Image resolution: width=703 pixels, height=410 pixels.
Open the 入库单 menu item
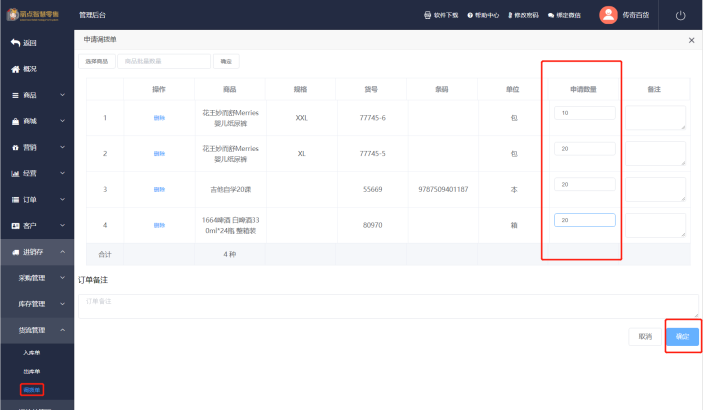point(32,353)
